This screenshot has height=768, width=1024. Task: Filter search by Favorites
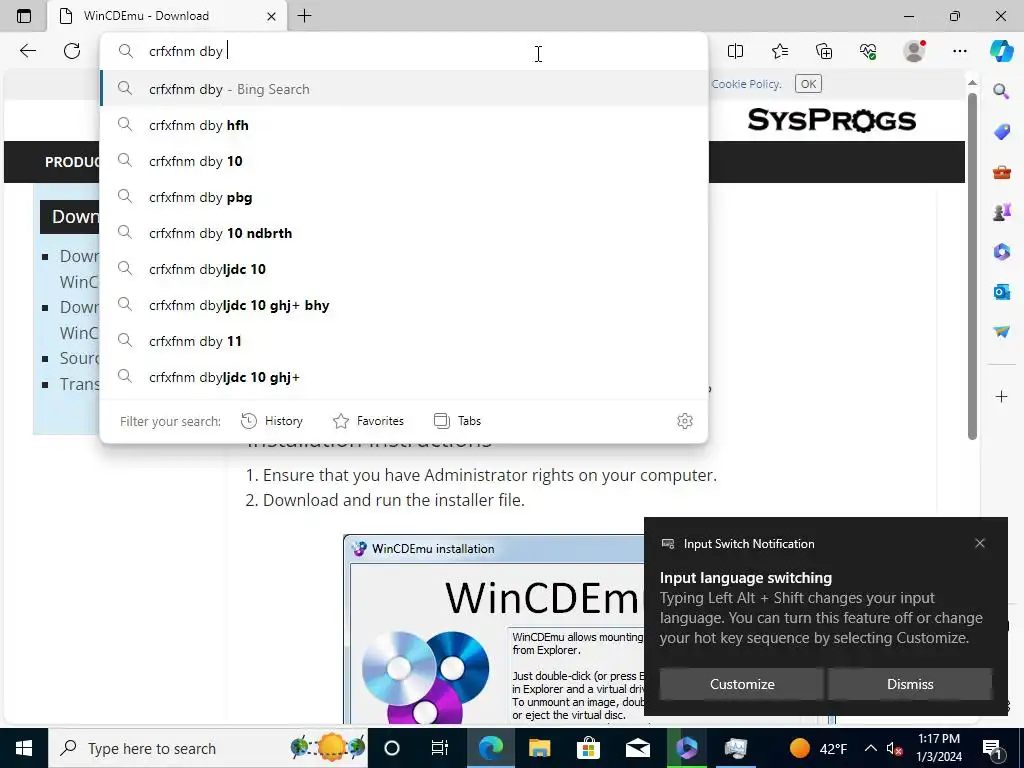(x=368, y=421)
